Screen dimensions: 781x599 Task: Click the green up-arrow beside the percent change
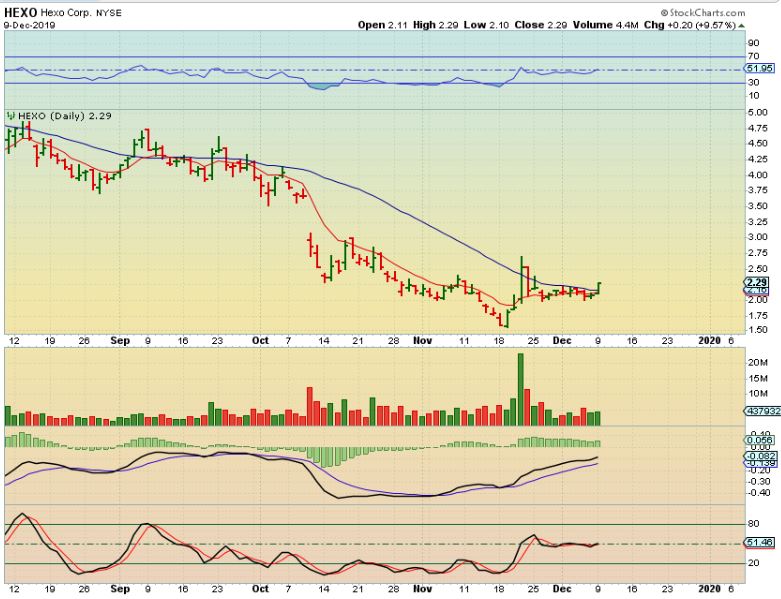click(742, 25)
